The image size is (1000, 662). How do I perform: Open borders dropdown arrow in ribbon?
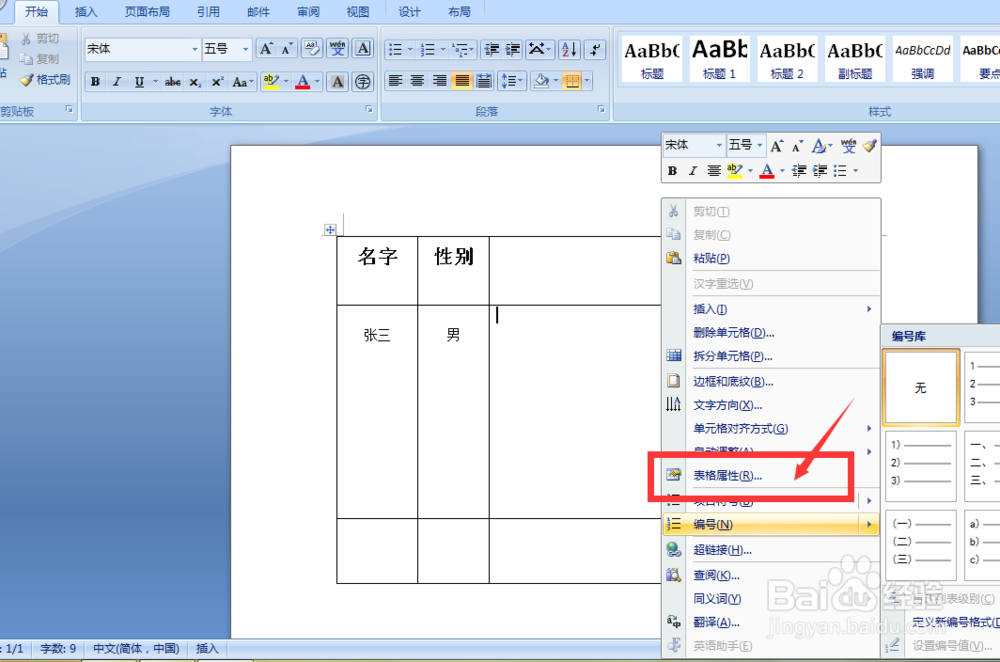click(x=587, y=81)
